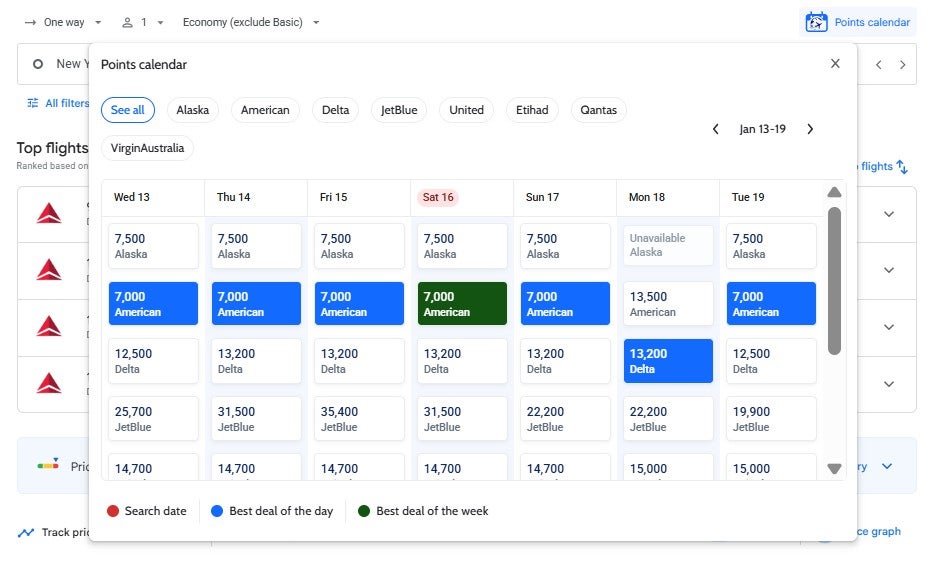Click the origin New York input field

tap(53, 64)
